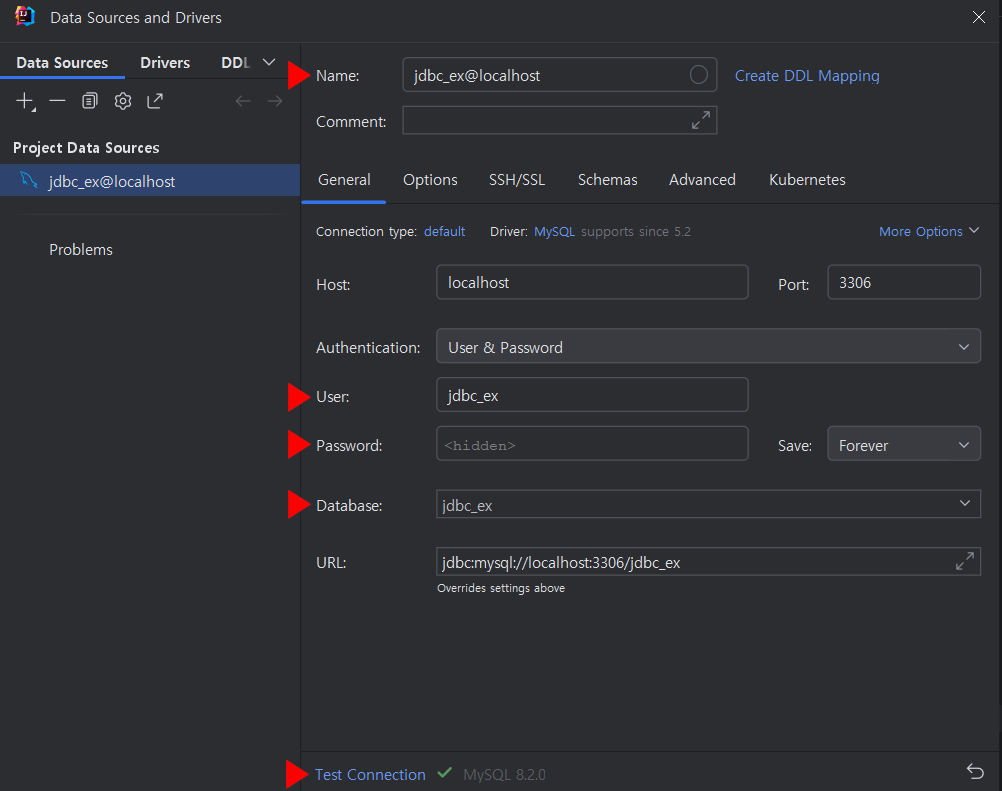The width and height of the screenshot is (1002, 791).
Task: Click the color circle in Name field
Action: coord(698,75)
